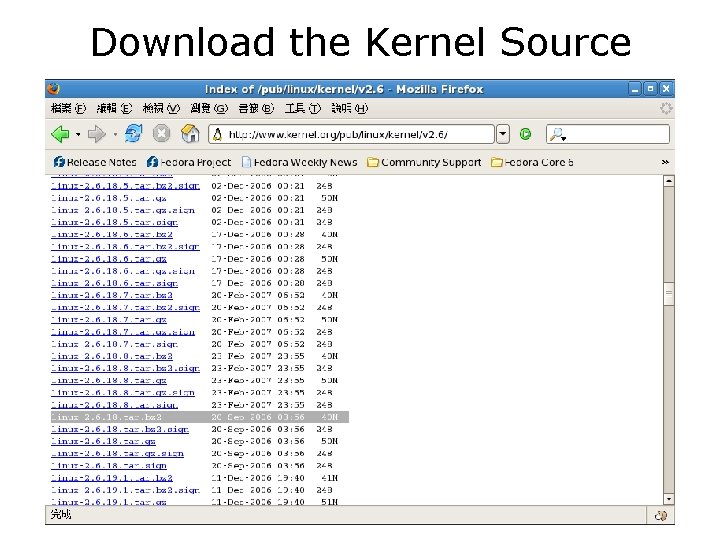The height and width of the screenshot is (540, 720).
Task: Click highlighted linux-2.6.18.tar.bz2 link
Action: pyautogui.click(x=106, y=417)
